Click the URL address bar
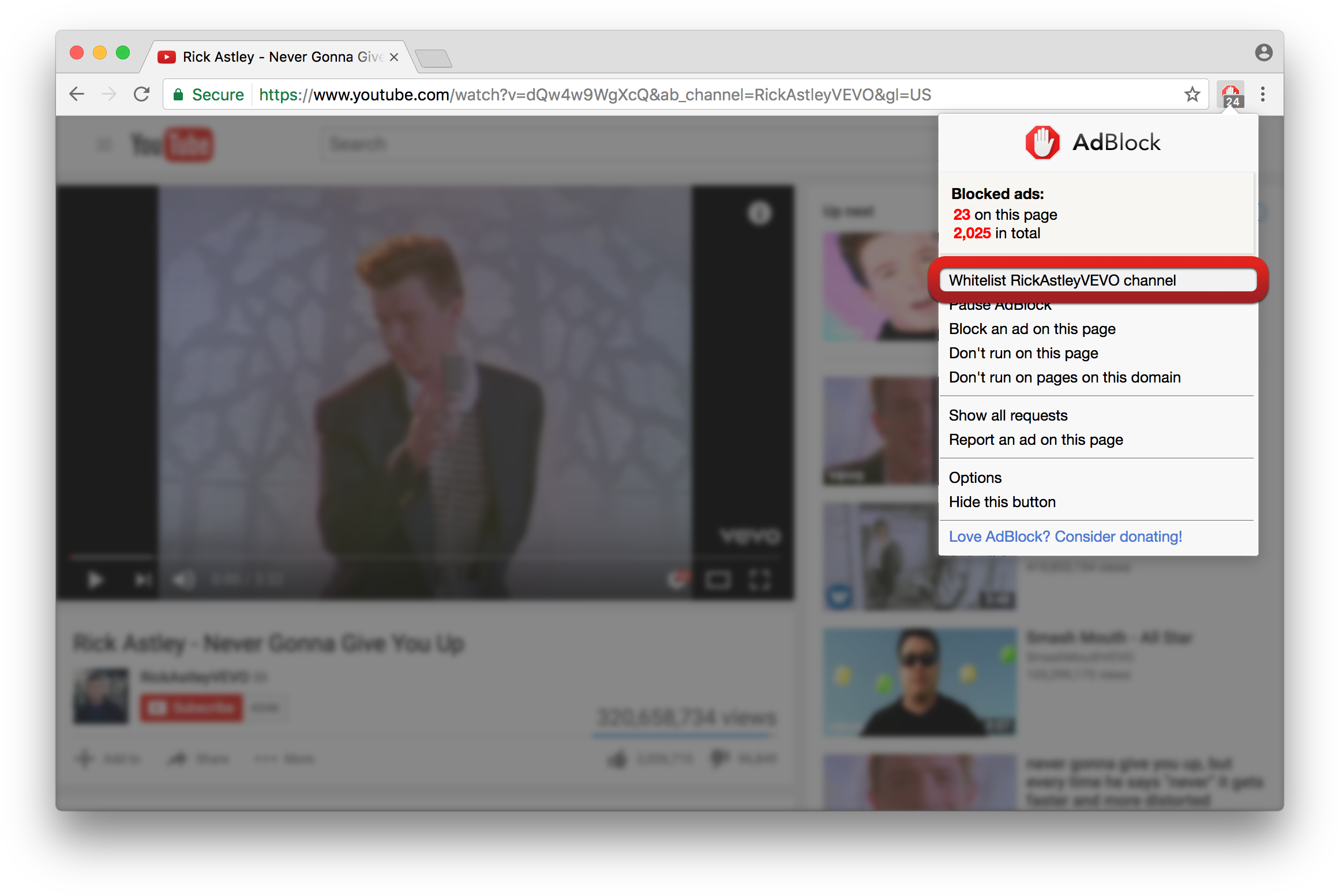This screenshot has width=1339, height=896. pos(687,95)
